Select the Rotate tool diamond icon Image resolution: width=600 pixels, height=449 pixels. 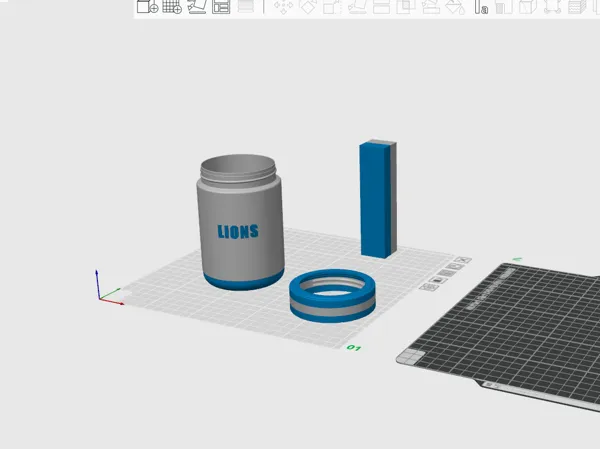click(308, 7)
